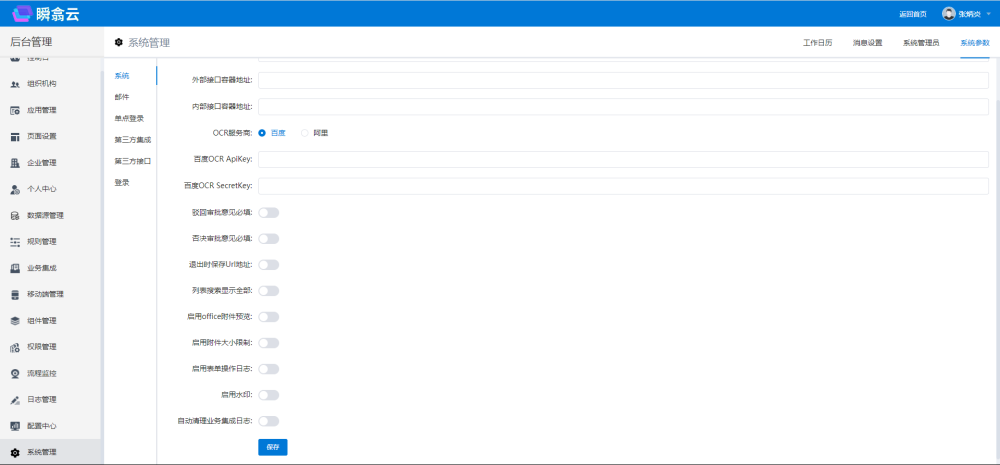Click the 数据源管理 database icon

pyautogui.click(x=15, y=215)
